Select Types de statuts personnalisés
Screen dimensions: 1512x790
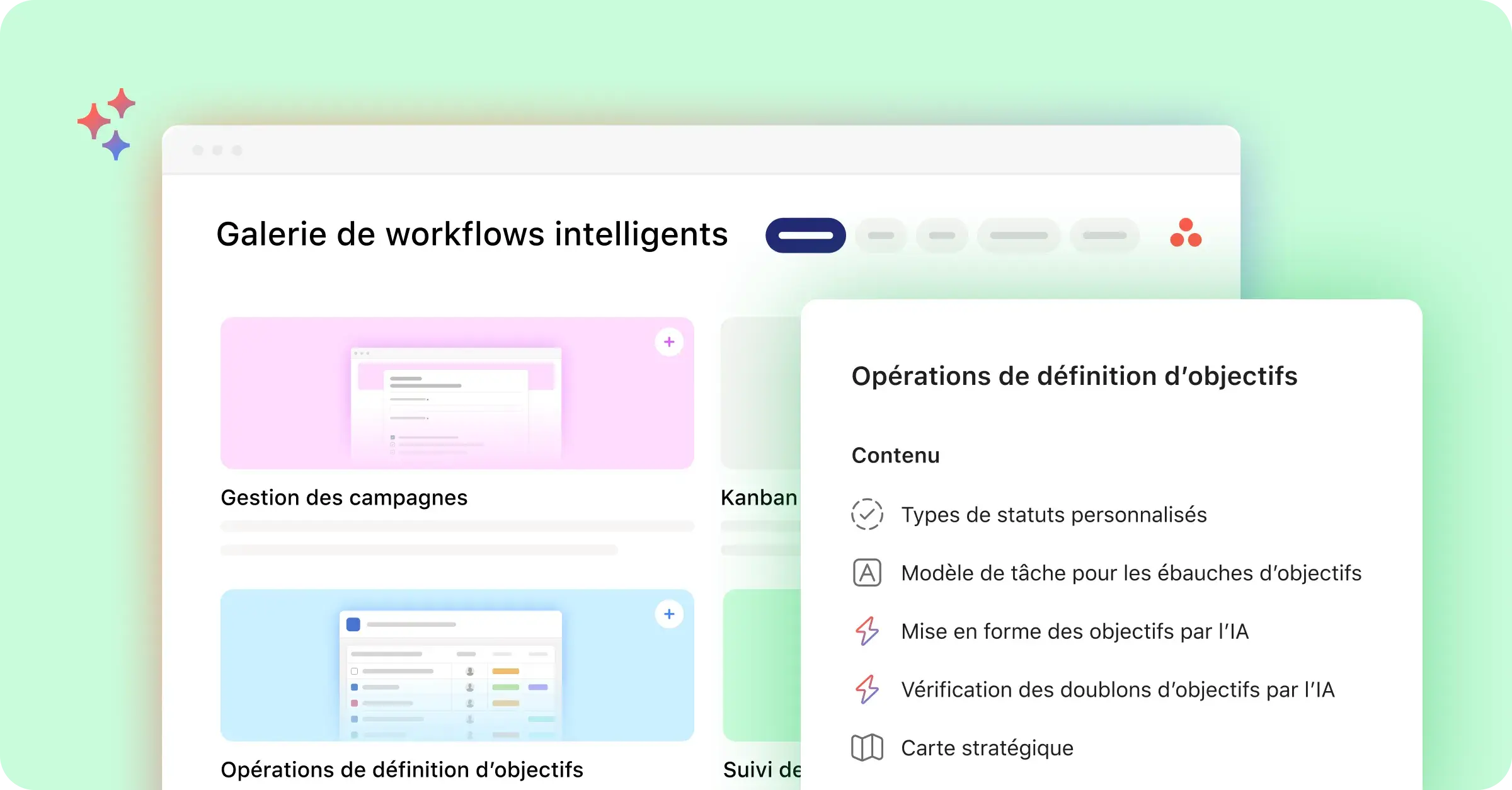pos(1054,515)
